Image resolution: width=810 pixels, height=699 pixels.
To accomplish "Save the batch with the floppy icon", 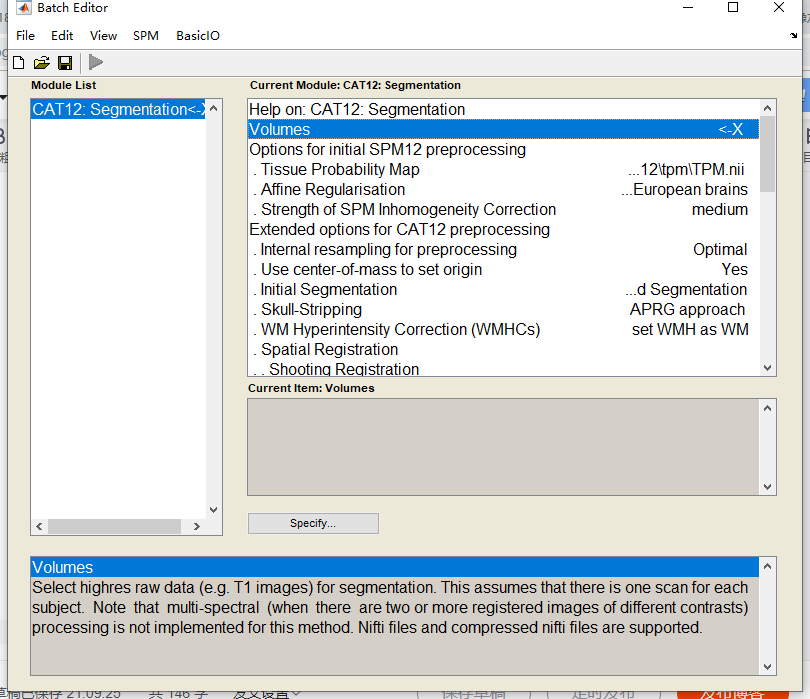I will (x=65, y=63).
